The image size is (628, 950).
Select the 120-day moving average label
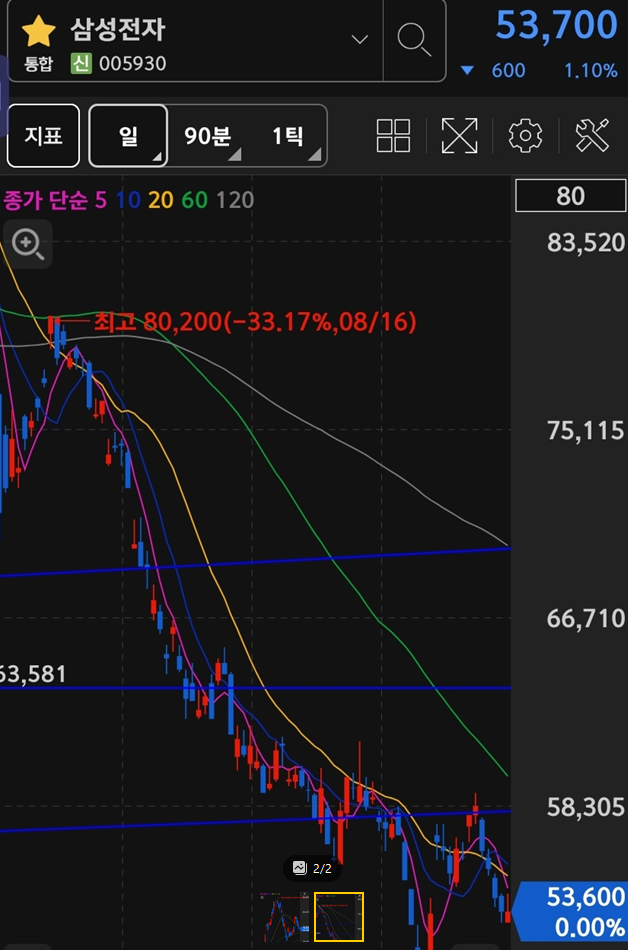(x=235, y=200)
